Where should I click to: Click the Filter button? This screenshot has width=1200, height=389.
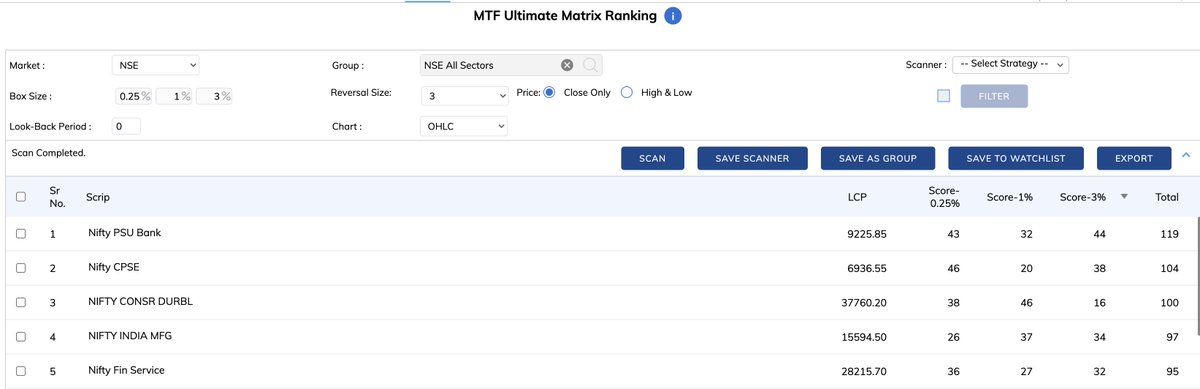pos(994,96)
